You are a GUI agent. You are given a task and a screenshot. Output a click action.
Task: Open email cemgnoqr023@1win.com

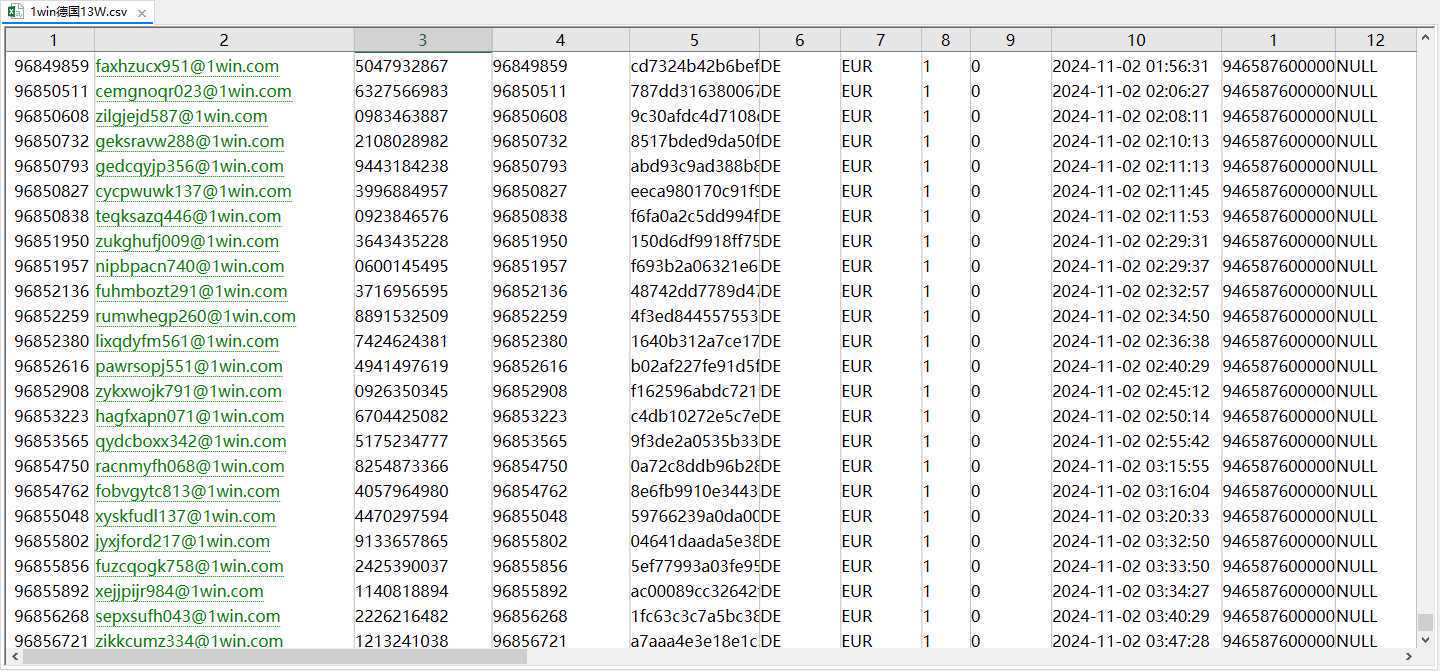coord(194,91)
